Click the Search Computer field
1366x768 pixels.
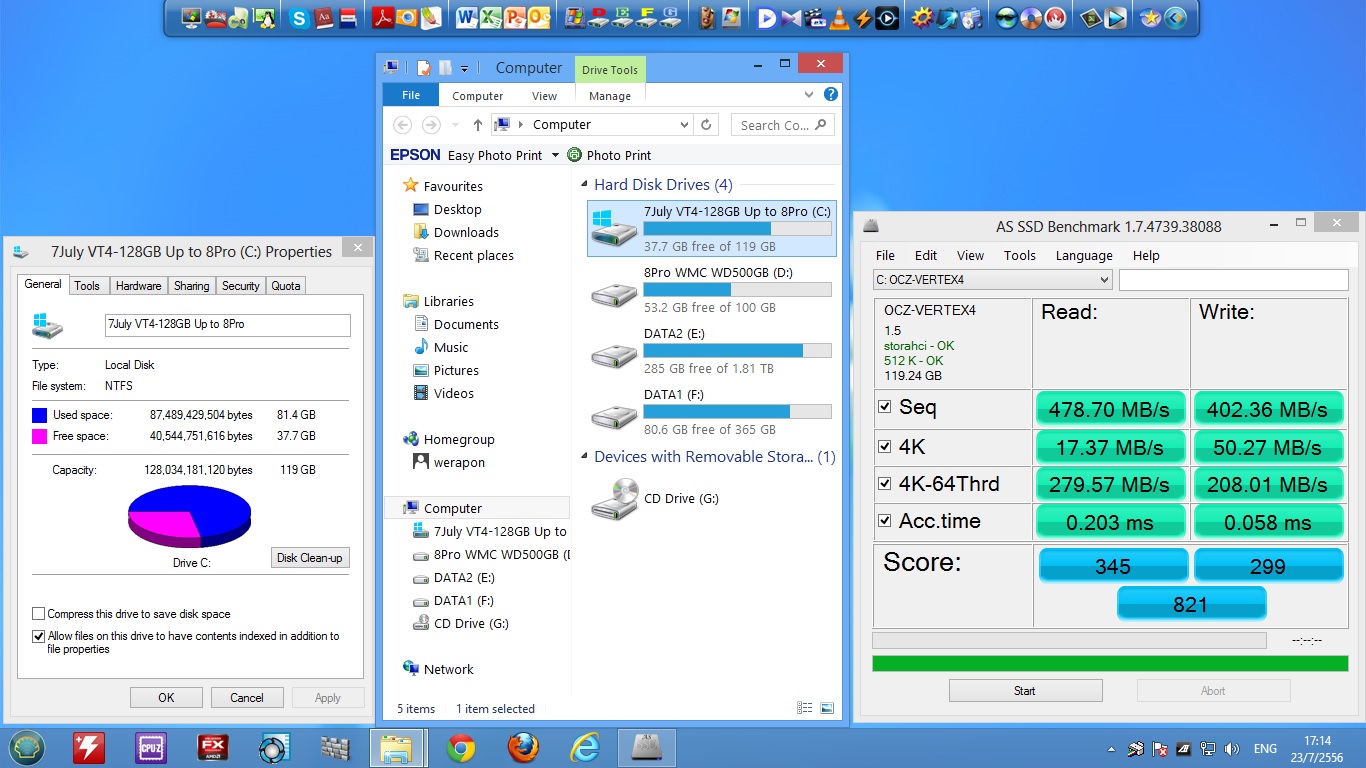pos(782,125)
